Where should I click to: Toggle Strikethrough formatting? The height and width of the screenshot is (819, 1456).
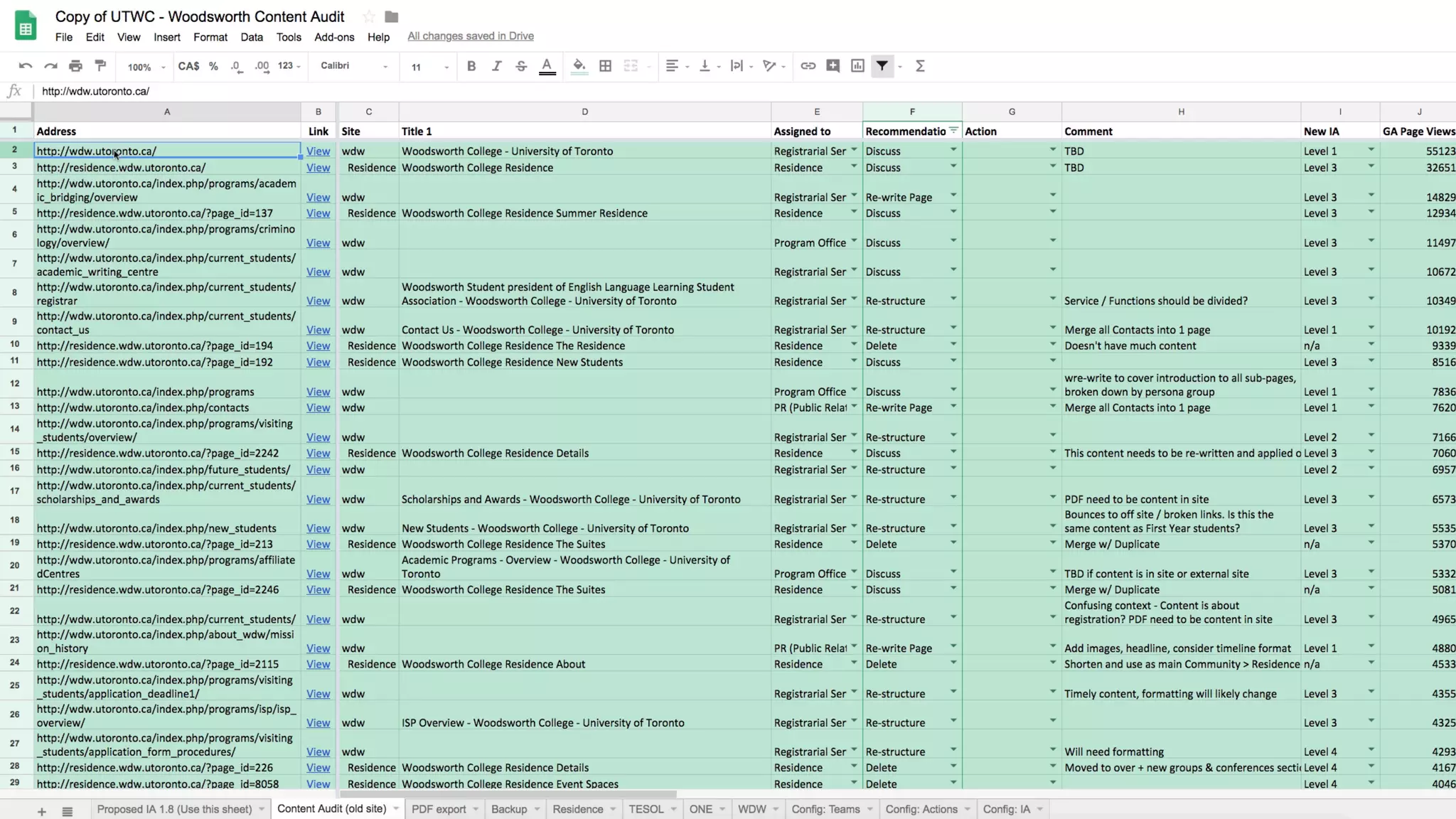pyautogui.click(x=521, y=66)
